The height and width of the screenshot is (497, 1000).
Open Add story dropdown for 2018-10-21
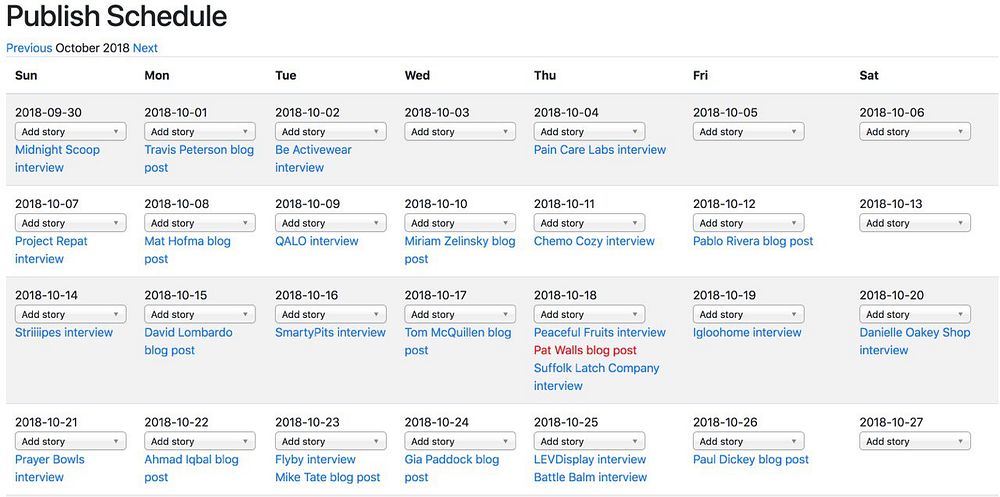pyautogui.click(x=71, y=441)
